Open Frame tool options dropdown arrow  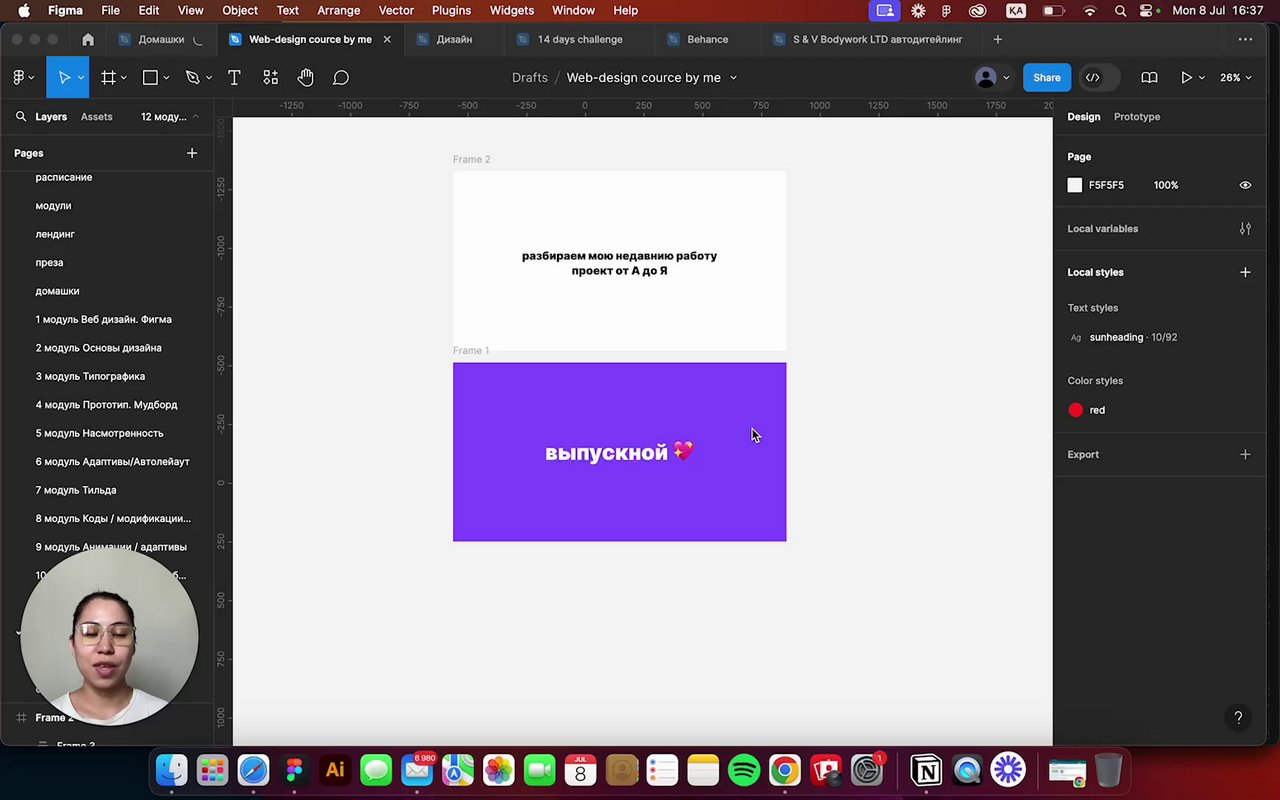(x=124, y=77)
